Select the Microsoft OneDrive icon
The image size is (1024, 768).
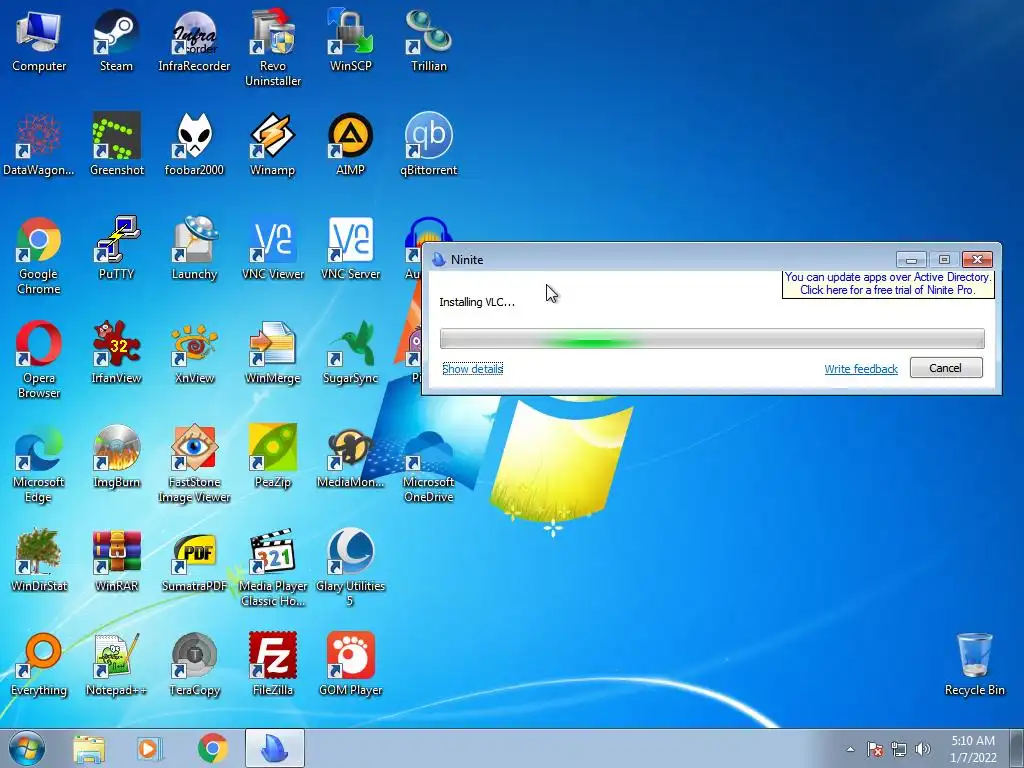[x=428, y=464]
